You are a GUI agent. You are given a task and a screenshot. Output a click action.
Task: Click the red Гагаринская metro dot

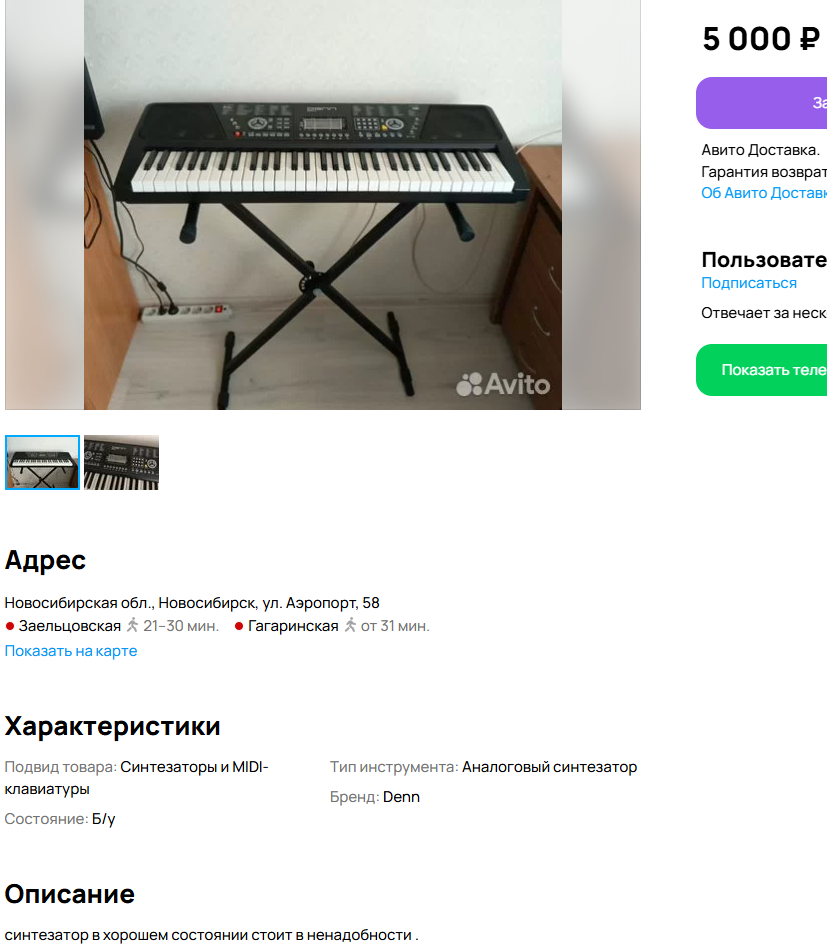click(239, 626)
